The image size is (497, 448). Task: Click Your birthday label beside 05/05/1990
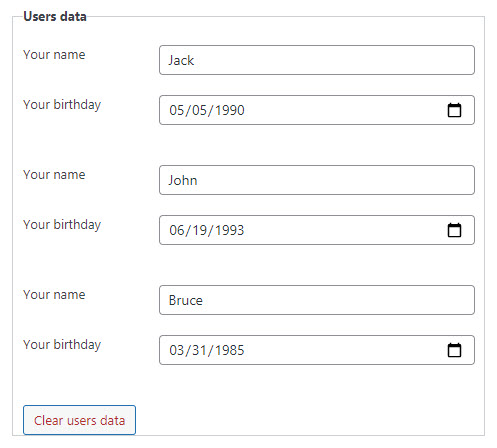click(x=62, y=105)
